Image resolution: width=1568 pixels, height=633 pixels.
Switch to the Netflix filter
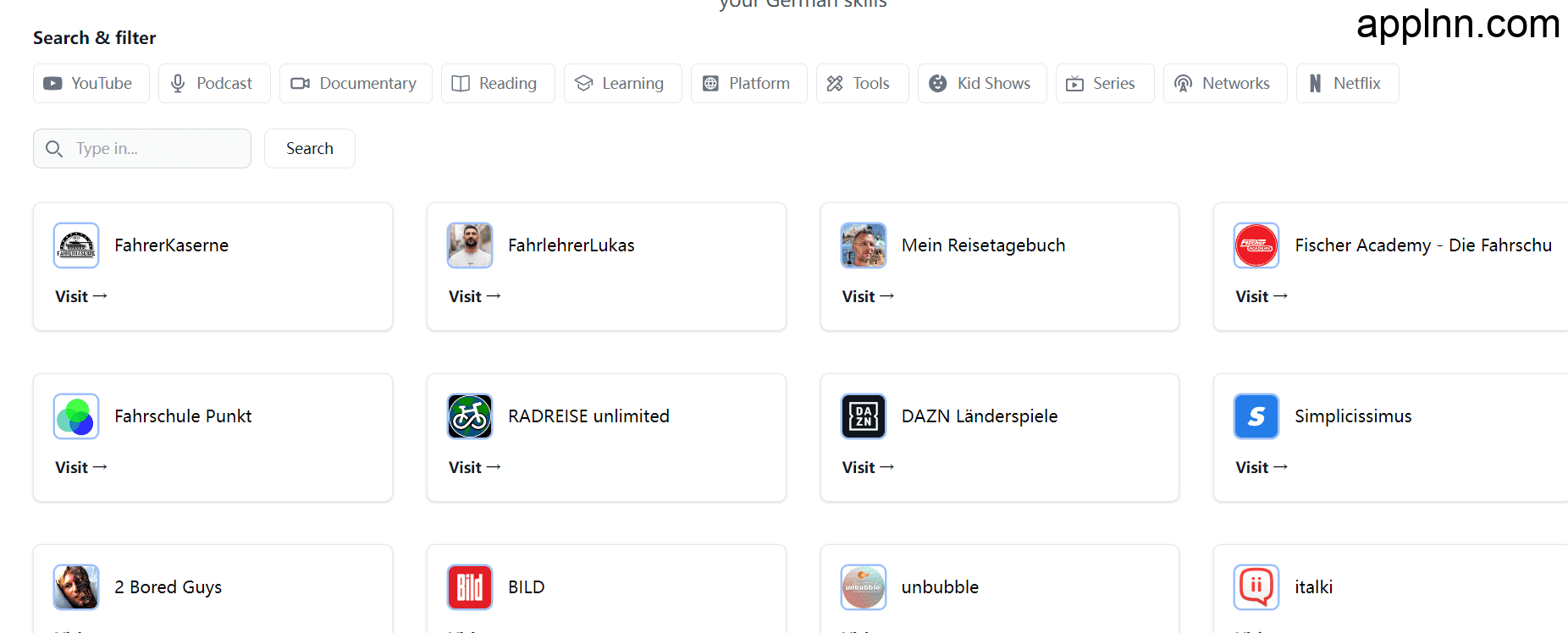[1347, 84]
